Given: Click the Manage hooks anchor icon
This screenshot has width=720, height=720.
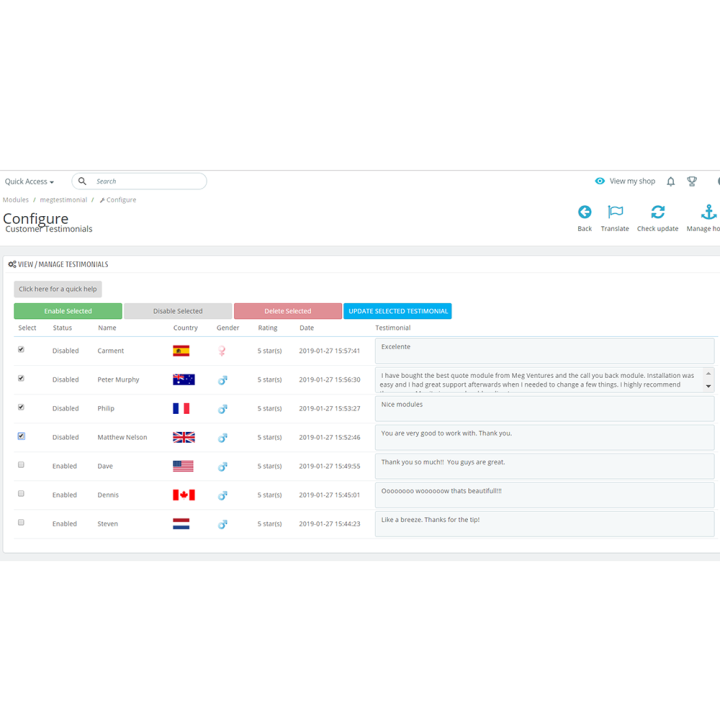Looking at the screenshot, I should pyautogui.click(x=709, y=212).
